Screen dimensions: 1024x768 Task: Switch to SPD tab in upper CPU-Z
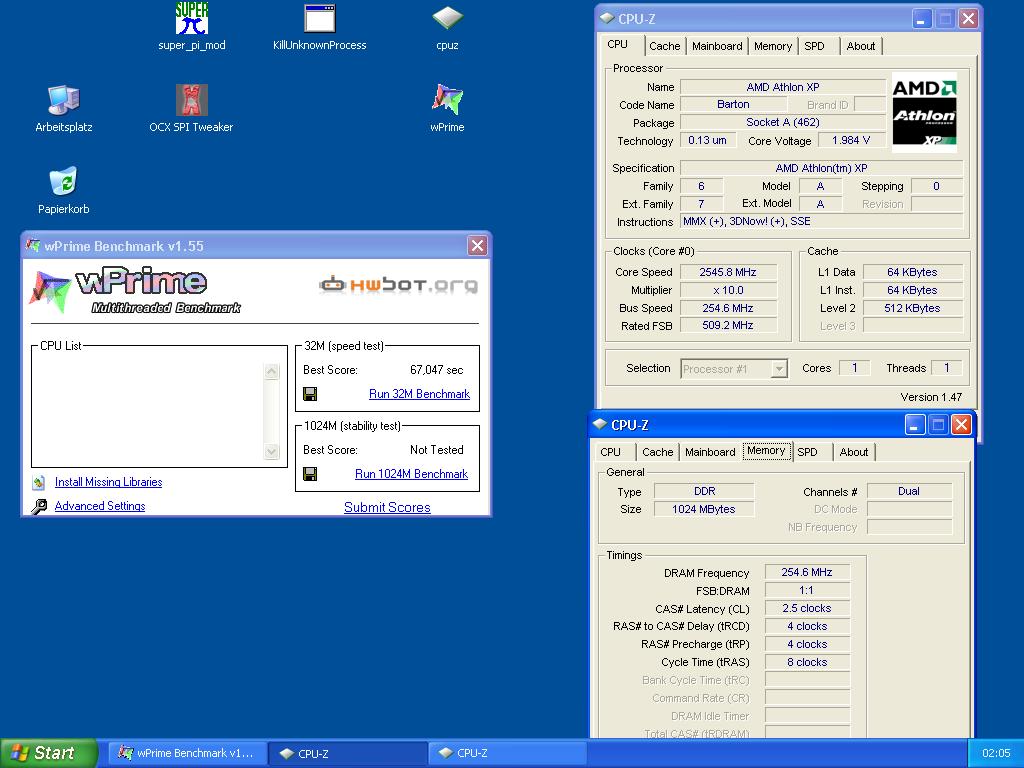pos(814,46)
